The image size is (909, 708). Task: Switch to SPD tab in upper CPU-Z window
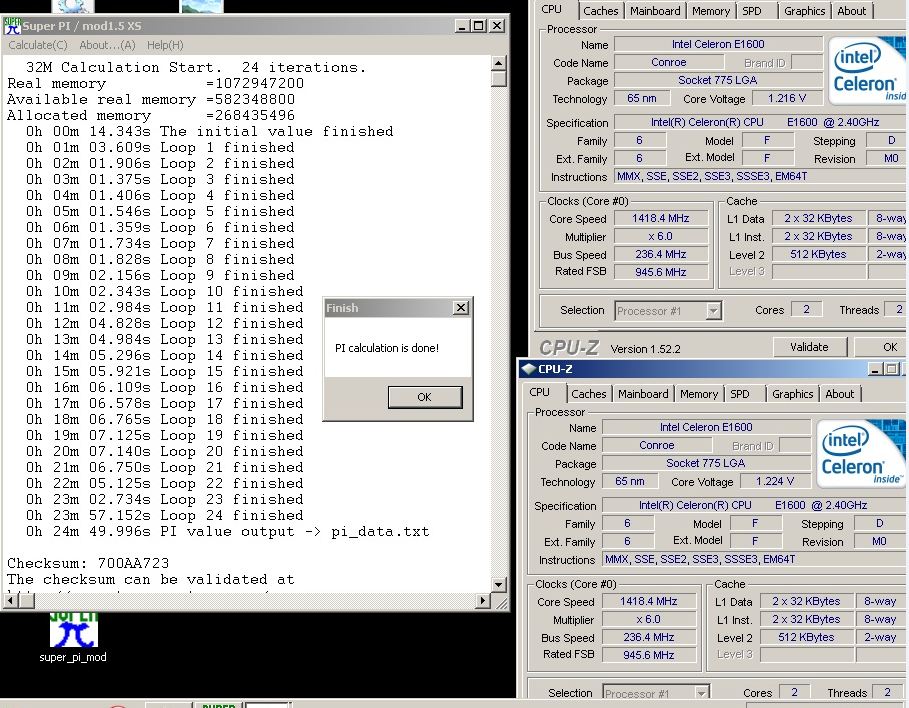[752, 11]
